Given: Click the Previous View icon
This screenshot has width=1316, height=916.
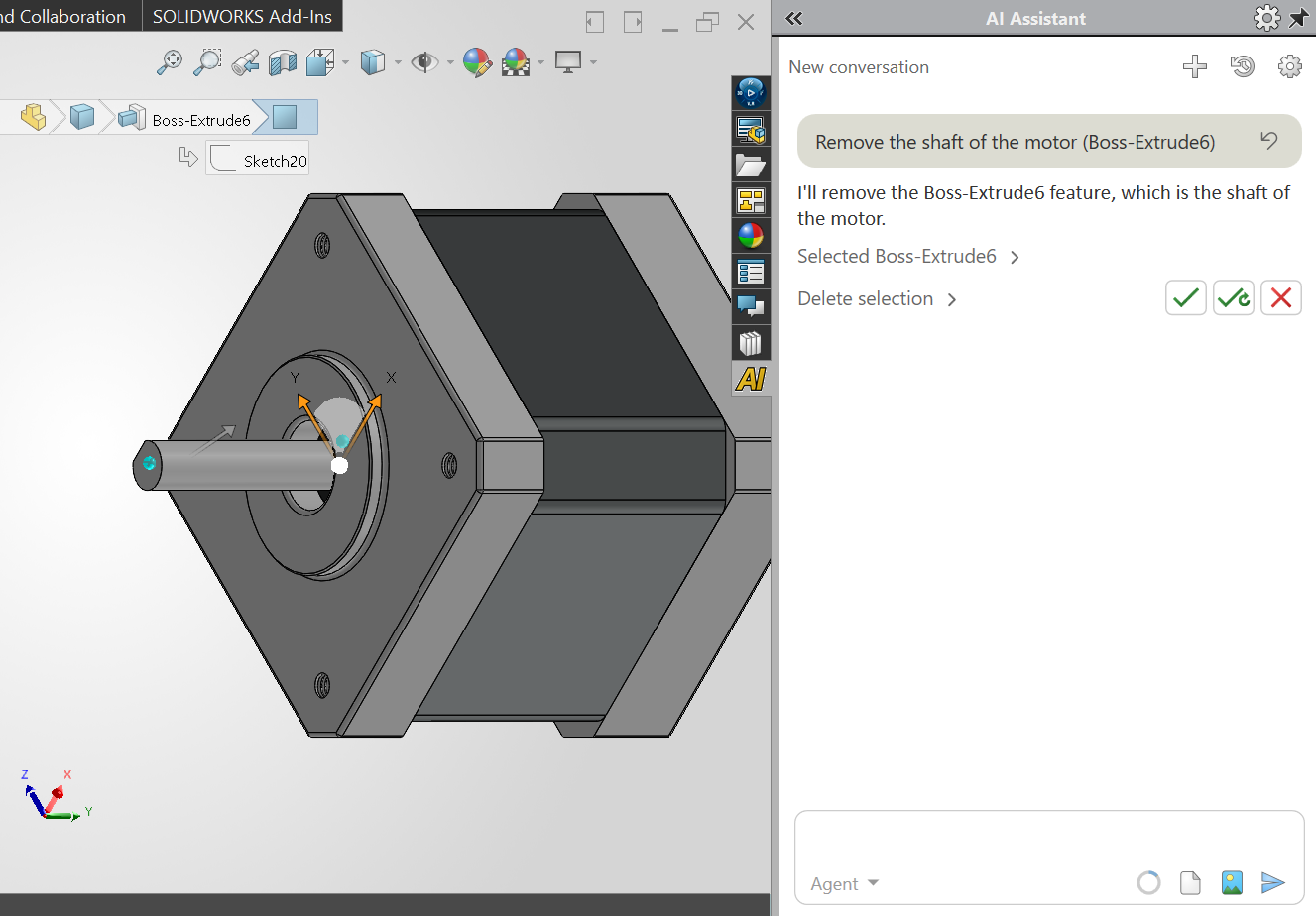Looking at the screenshot, I should click(x=245, y=61).
